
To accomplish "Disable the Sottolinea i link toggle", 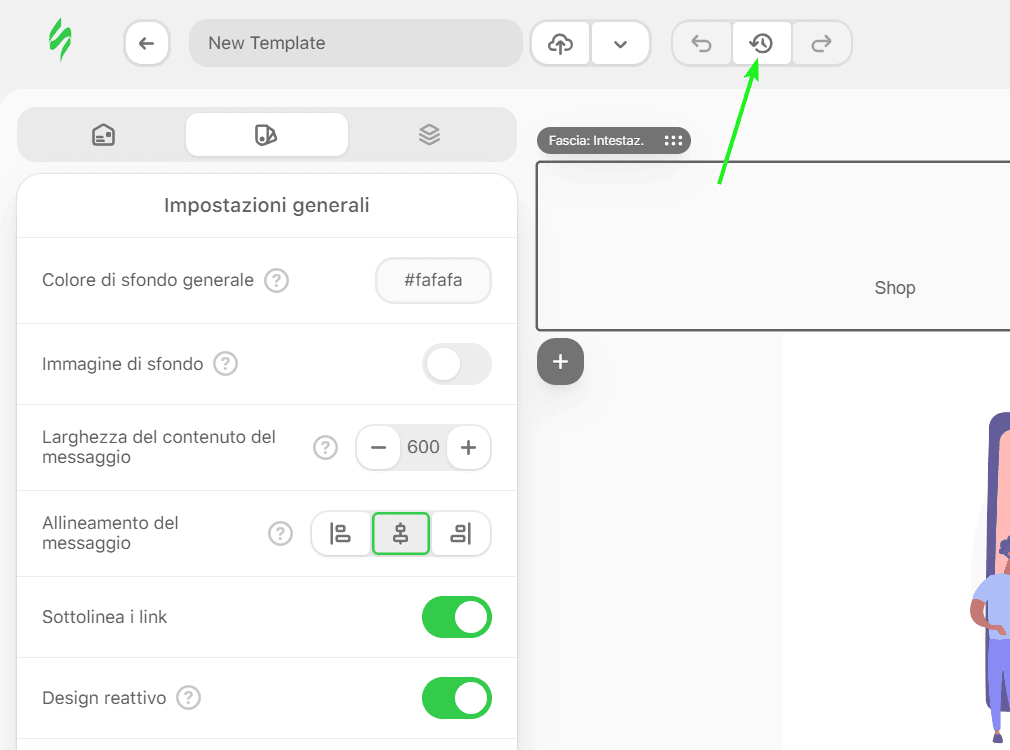I will coord(457,617).
